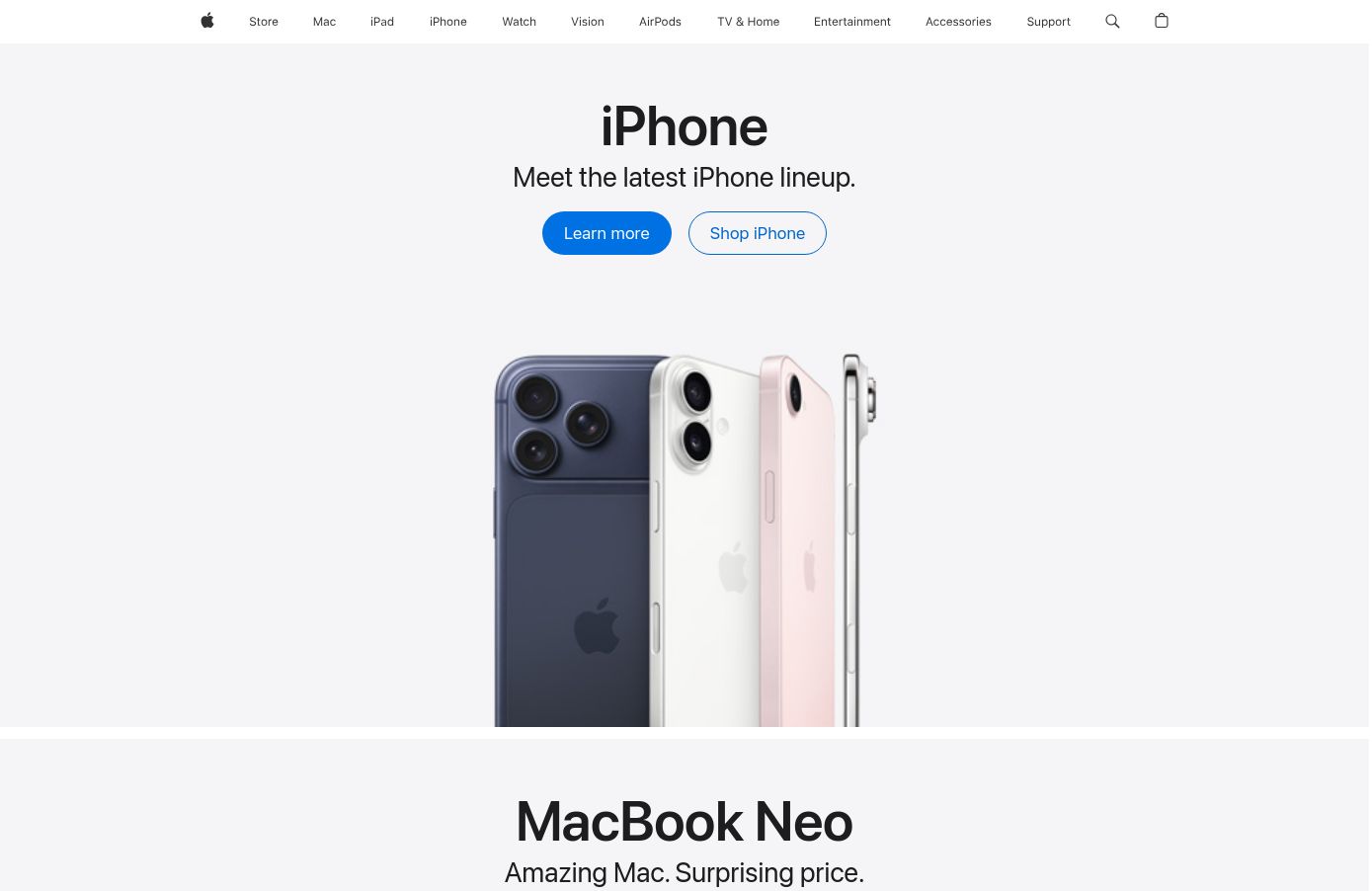Open the TV & Home menu
The width and height of the screenshot is (1372, 891).
[749, 22]
